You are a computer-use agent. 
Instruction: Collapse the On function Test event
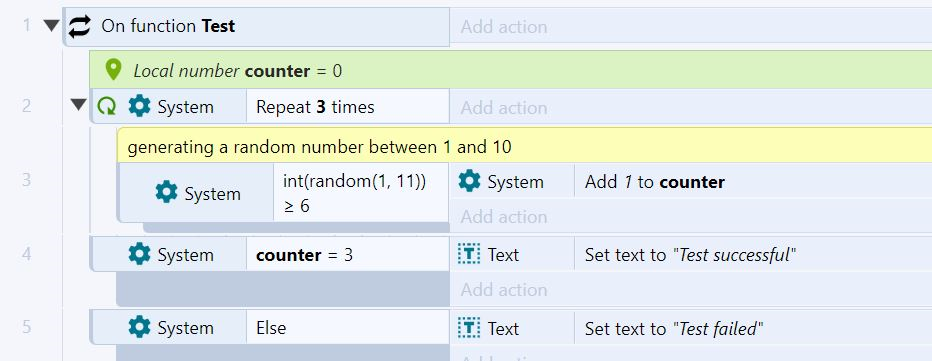pos(52,26)
